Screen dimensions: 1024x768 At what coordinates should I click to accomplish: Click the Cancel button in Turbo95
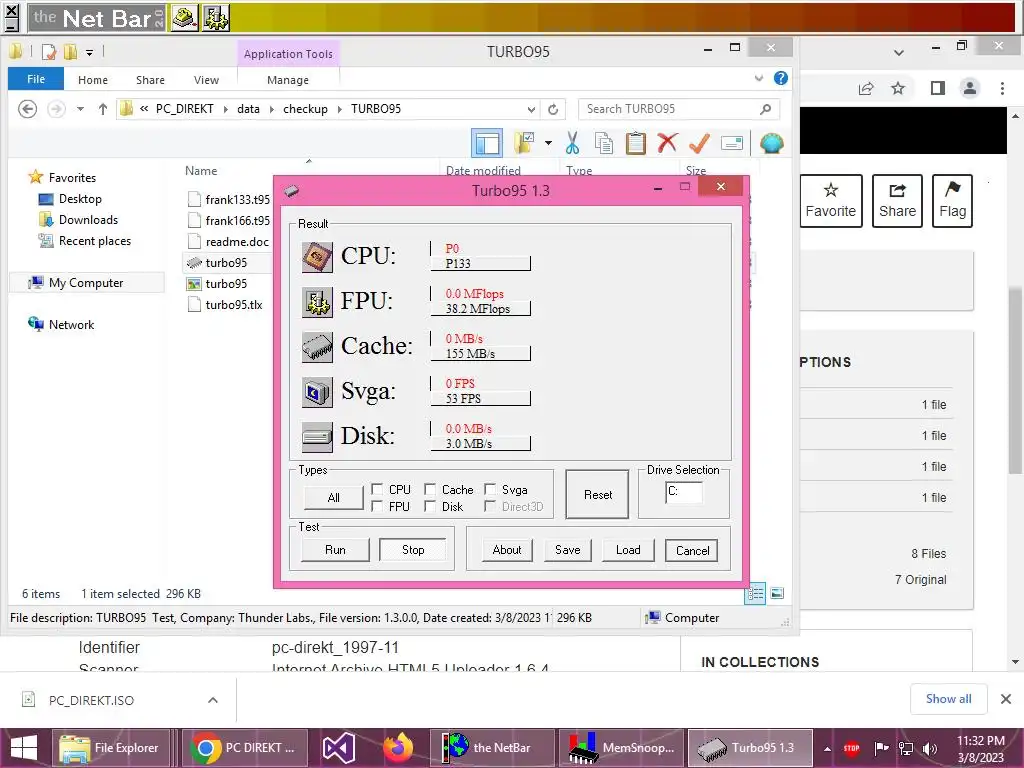[692, 551]
